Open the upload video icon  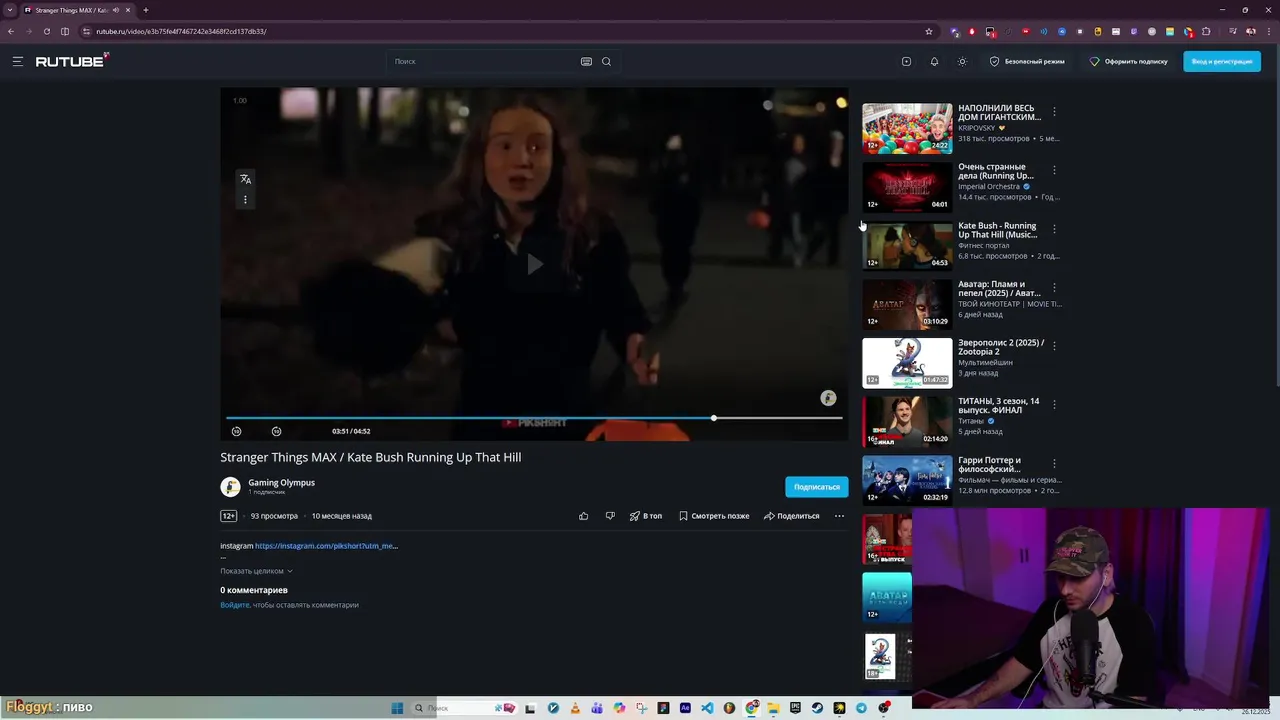906,61
